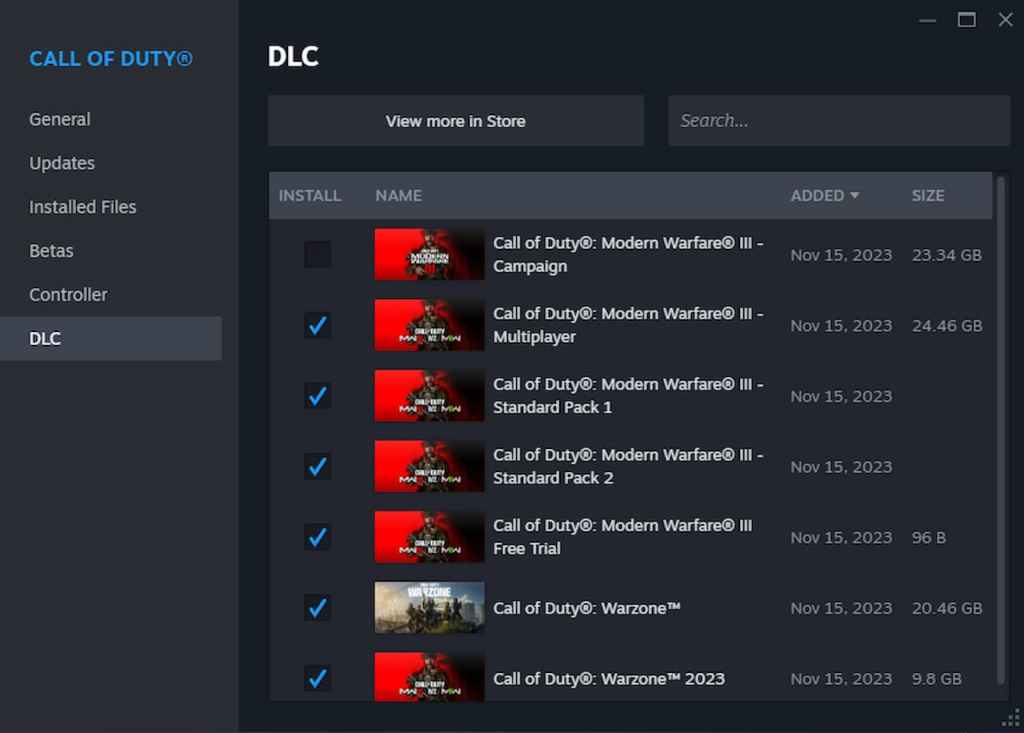Open the Updates section
This screenshot has width=1024, height=733.
click(x=62, y=163)
